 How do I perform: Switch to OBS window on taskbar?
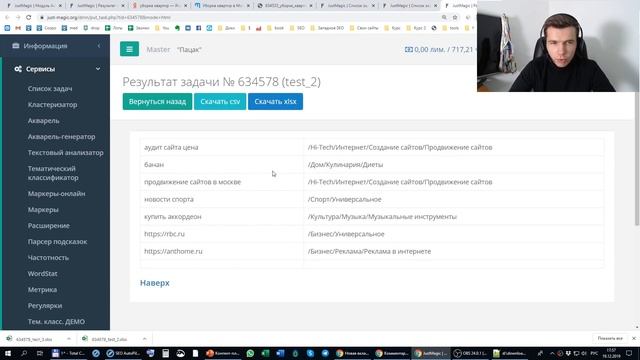click(x=471, y=353)
